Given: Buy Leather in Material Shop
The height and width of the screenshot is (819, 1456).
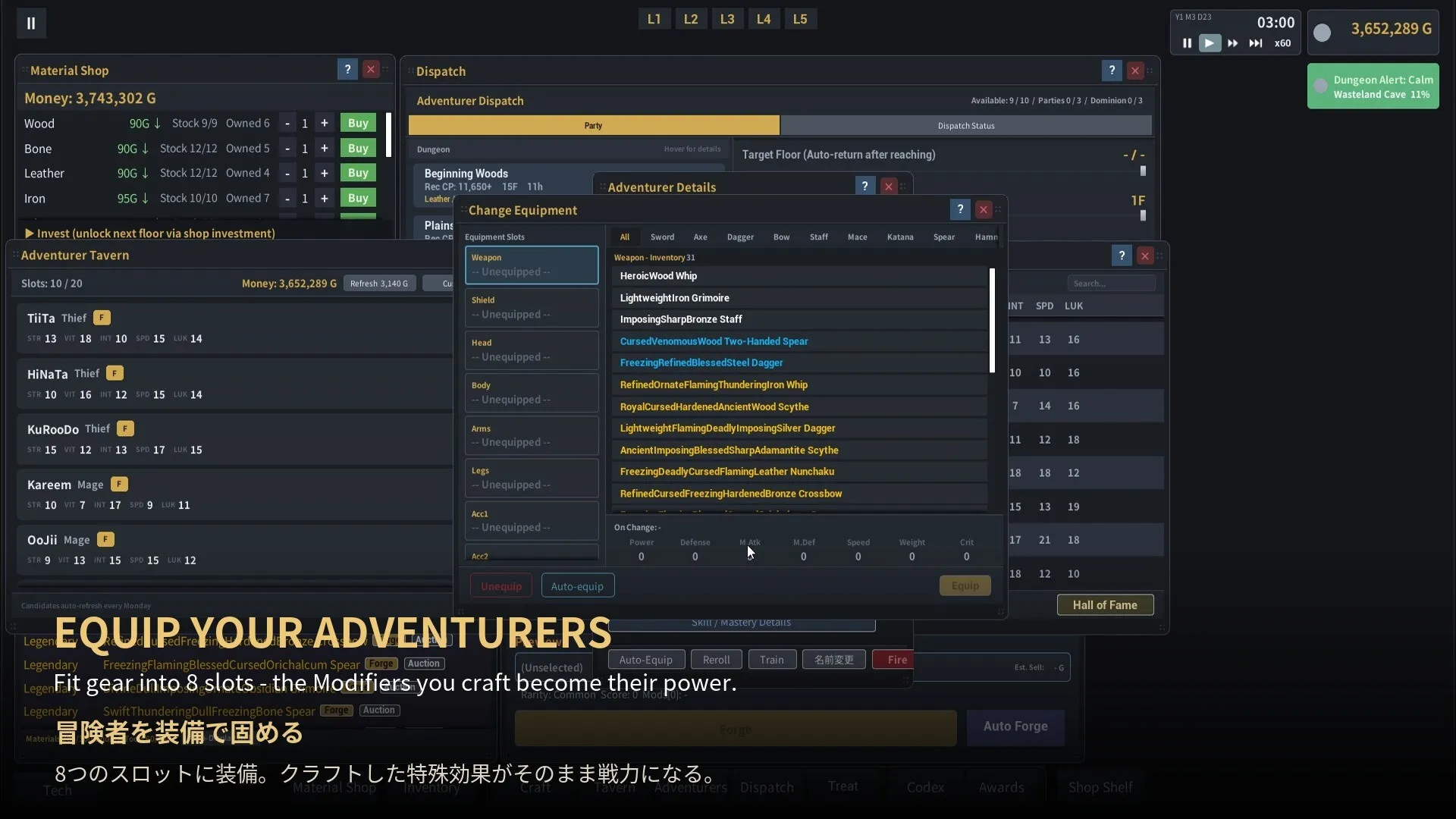Looking at the screenshot, I should pos(358,173).
